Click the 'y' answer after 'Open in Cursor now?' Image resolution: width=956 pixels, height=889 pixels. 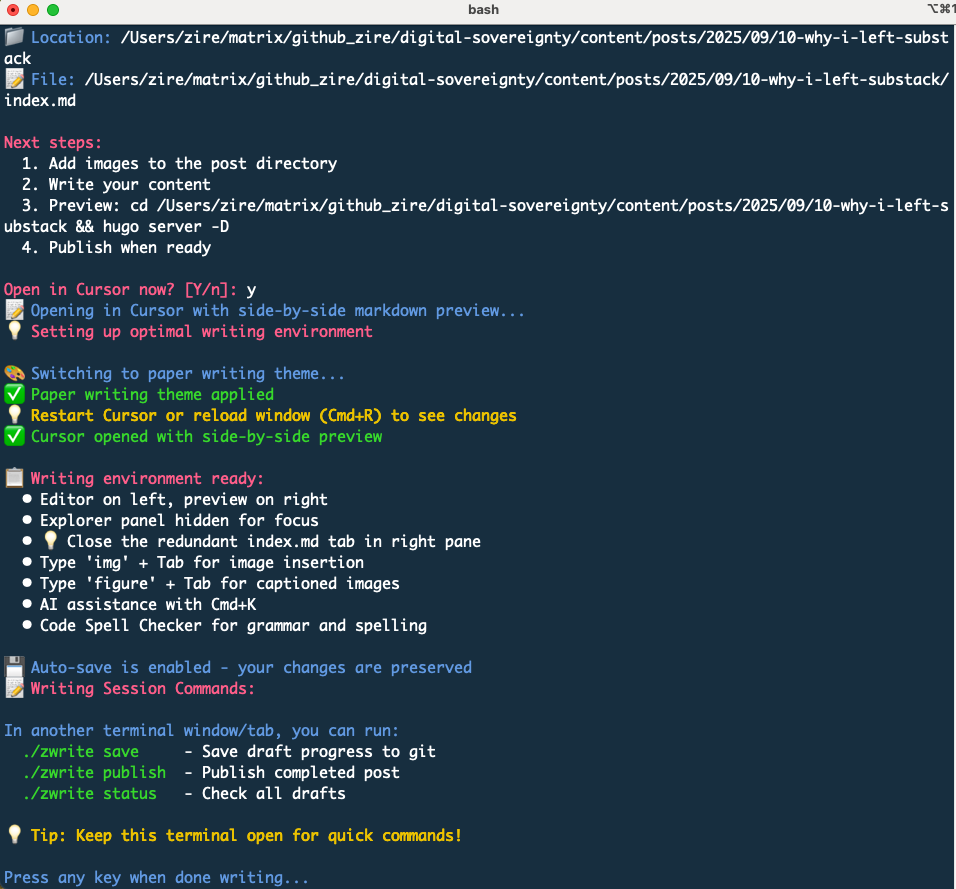coord(251,290)
